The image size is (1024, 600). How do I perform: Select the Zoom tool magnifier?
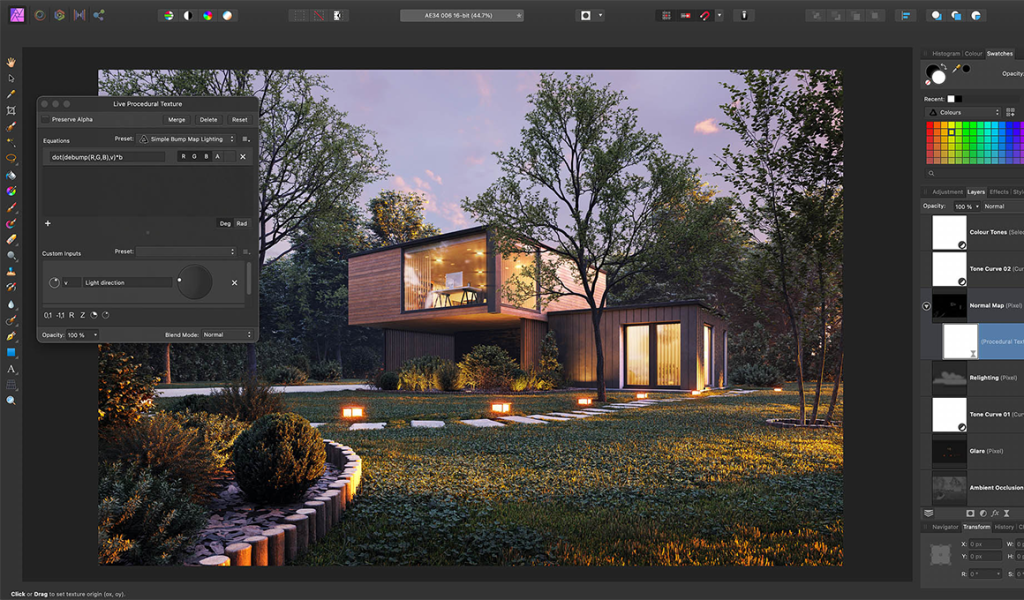(x=11, y=401)
